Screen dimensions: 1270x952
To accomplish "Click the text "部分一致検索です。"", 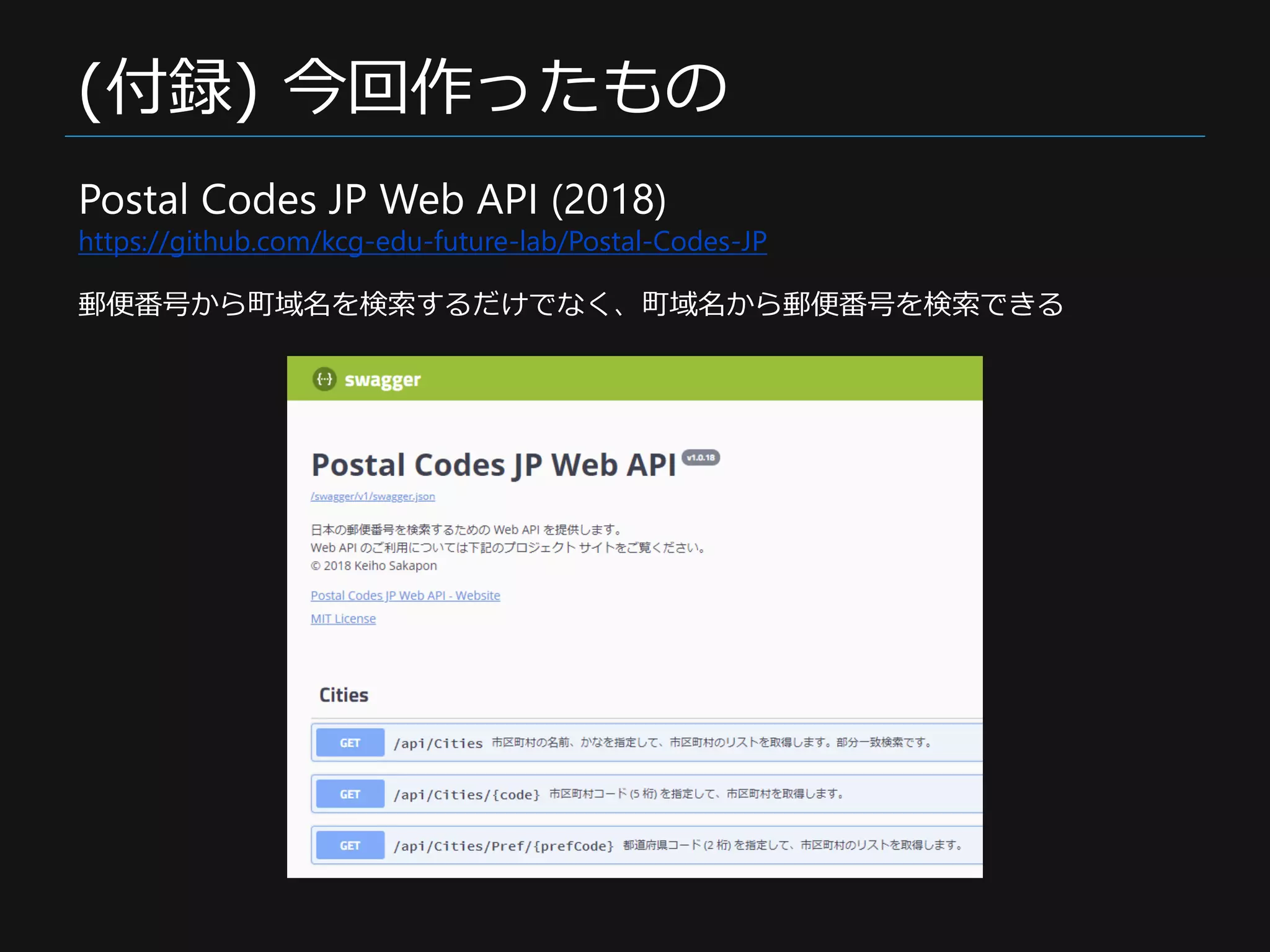I will [x=884, y=743].
